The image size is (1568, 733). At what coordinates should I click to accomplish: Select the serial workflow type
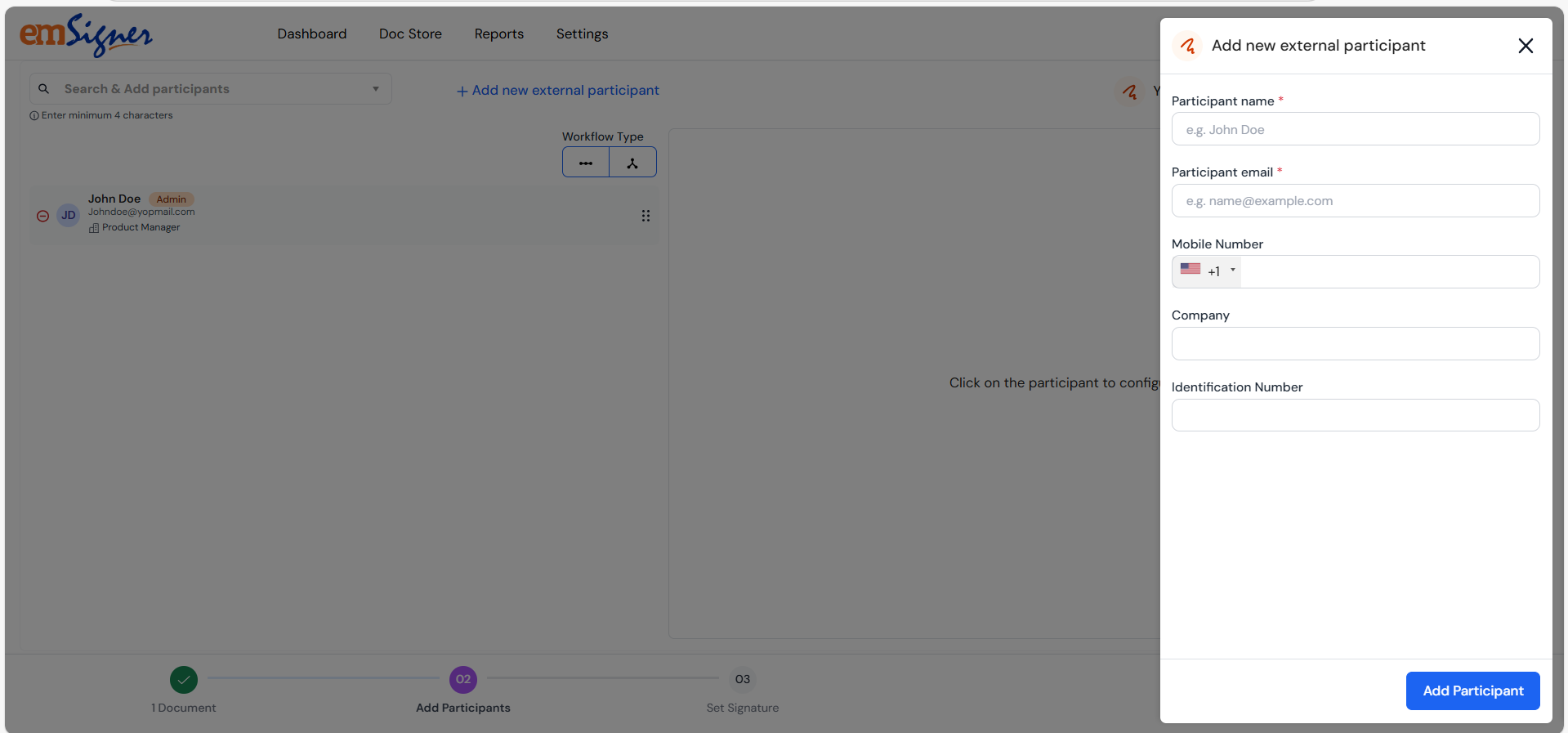[x=586, y=163]
